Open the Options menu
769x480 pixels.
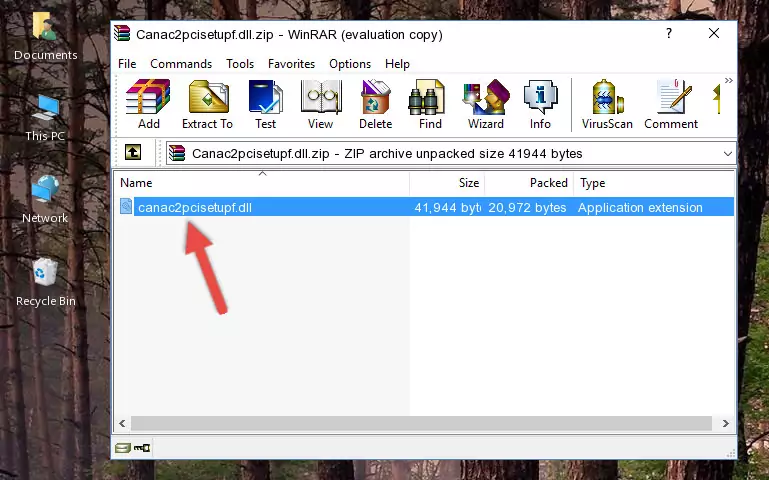click(350, 64)
